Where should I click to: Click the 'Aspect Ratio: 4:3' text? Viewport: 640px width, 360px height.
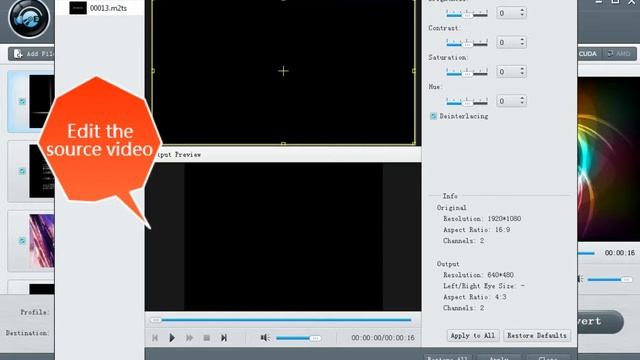pyautogui.click(x=475, y=297)
